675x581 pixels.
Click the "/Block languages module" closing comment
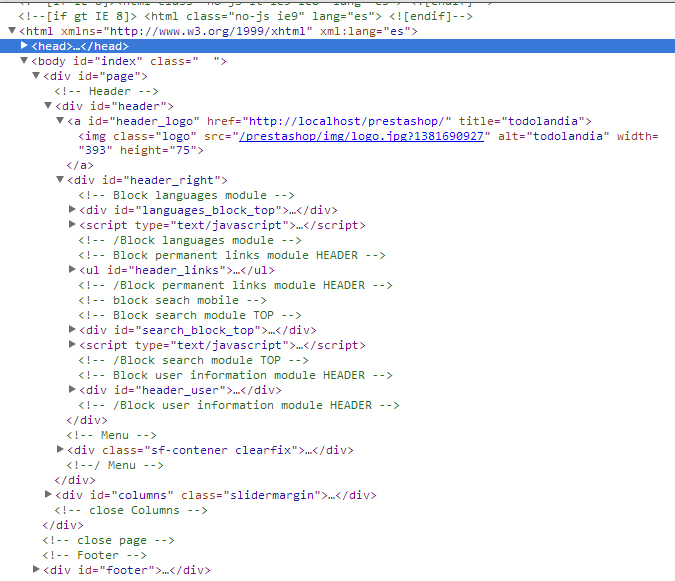(x=190, y=240)
